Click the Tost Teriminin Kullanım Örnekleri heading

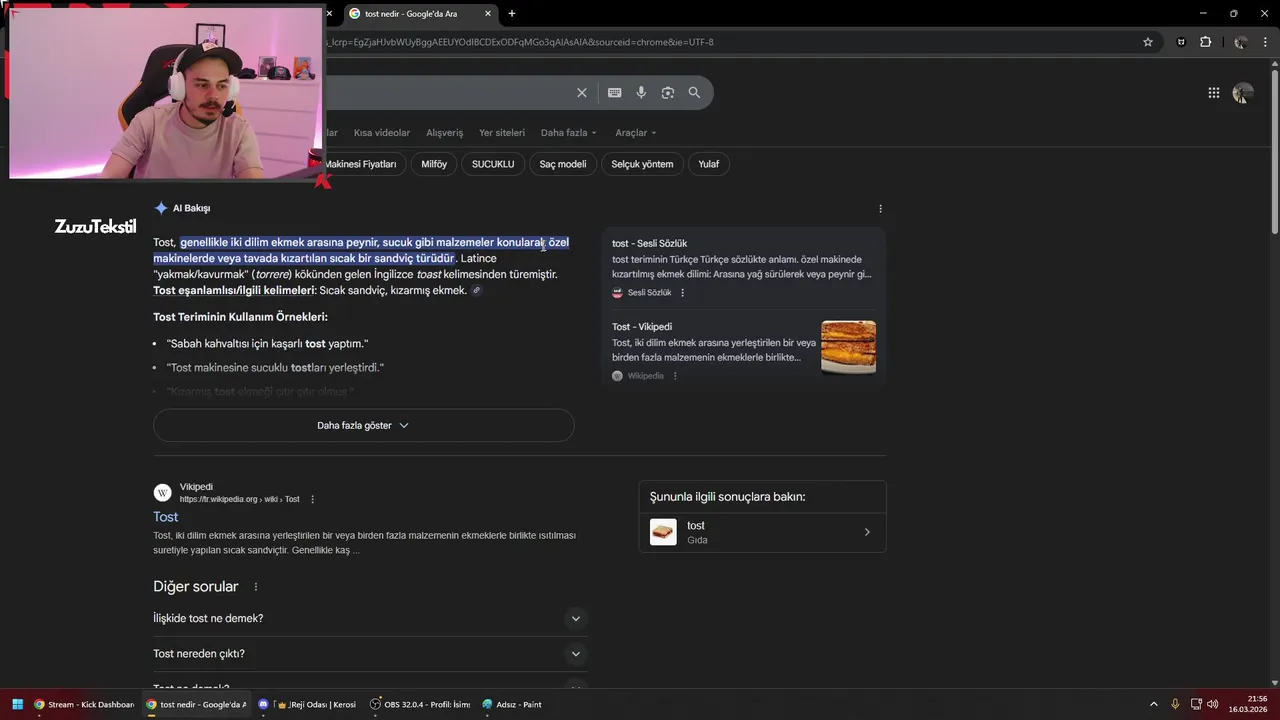pyautogui.click(x=240, y=317)
